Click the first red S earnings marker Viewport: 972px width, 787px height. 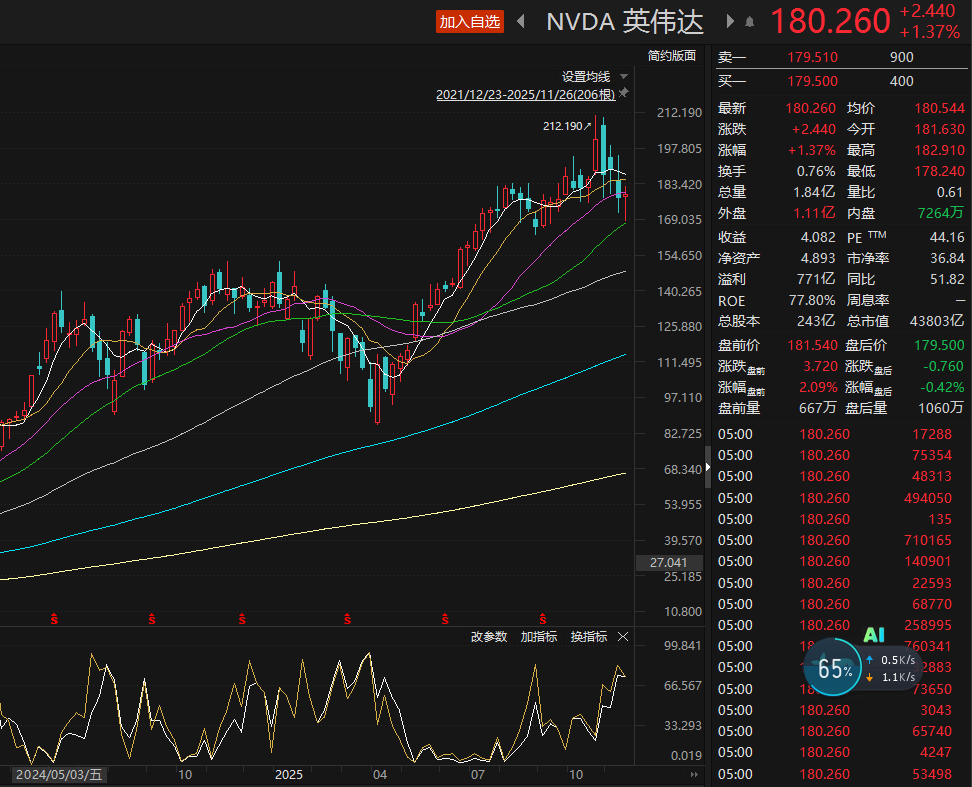53,620
